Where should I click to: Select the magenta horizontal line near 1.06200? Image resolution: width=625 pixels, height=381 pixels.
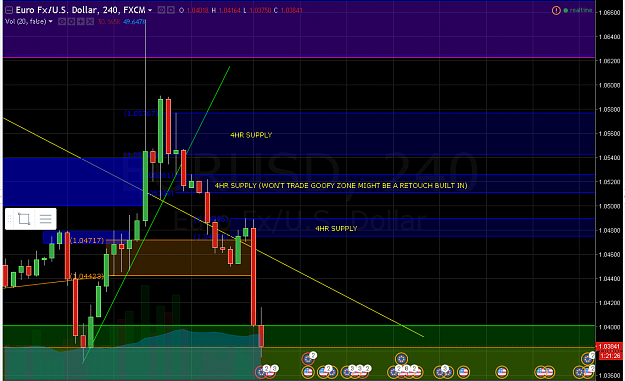point(299,58)
